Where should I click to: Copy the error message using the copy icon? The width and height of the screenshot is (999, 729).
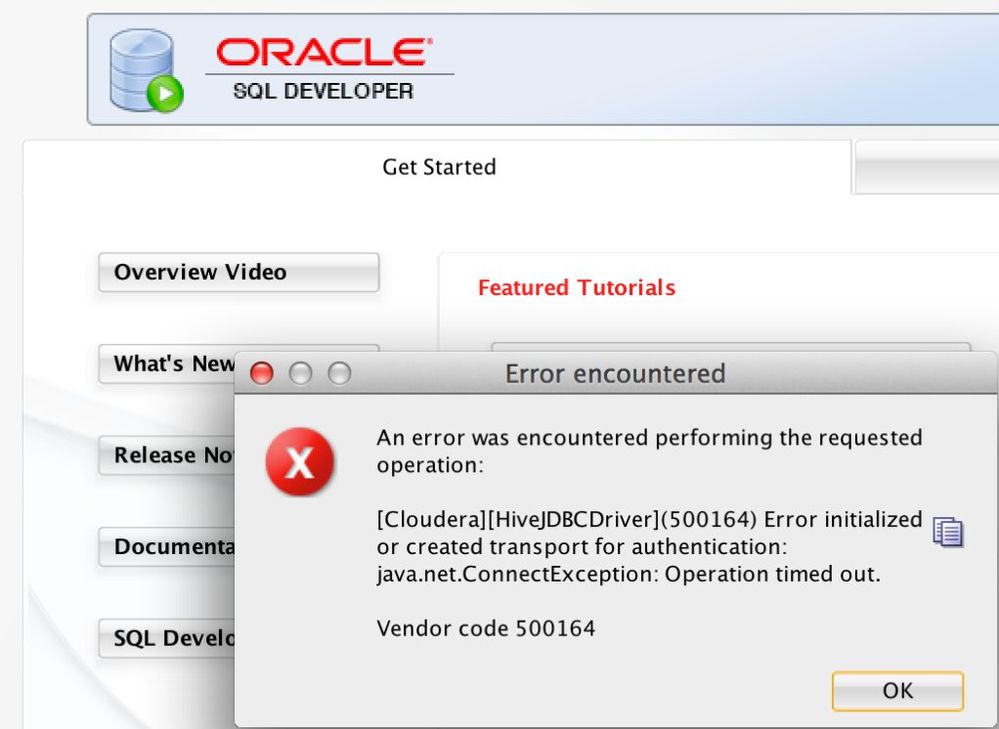coord(947,532)
